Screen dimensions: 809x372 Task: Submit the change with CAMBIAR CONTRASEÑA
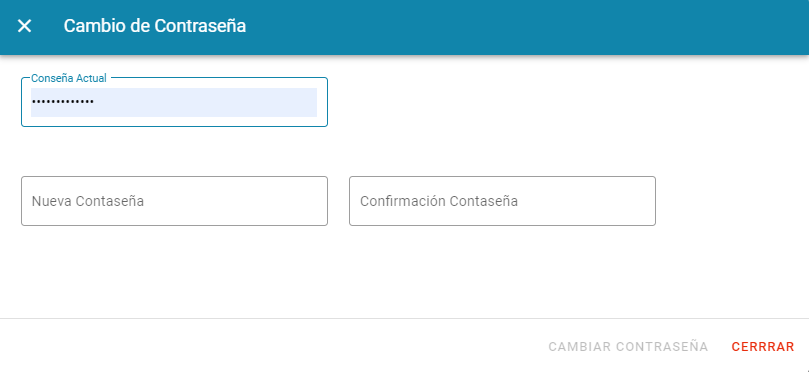point(628,347)
